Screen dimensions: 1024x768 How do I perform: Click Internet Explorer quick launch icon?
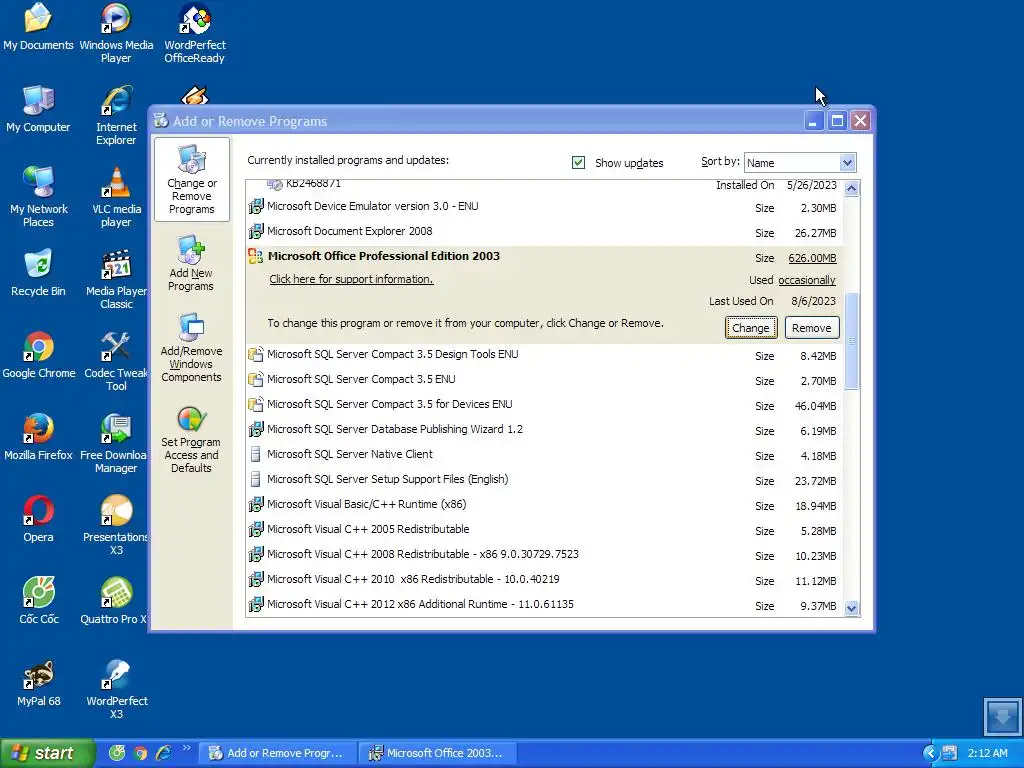(x=163, y=753)
